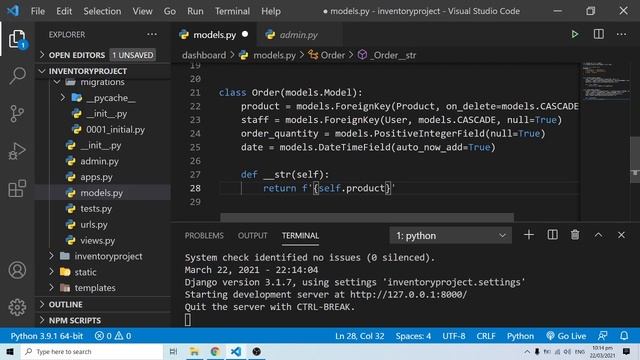Open editor More Actions ellipsis
The width and height of the screenshot is (640, 360).
(x=621, y=34)
